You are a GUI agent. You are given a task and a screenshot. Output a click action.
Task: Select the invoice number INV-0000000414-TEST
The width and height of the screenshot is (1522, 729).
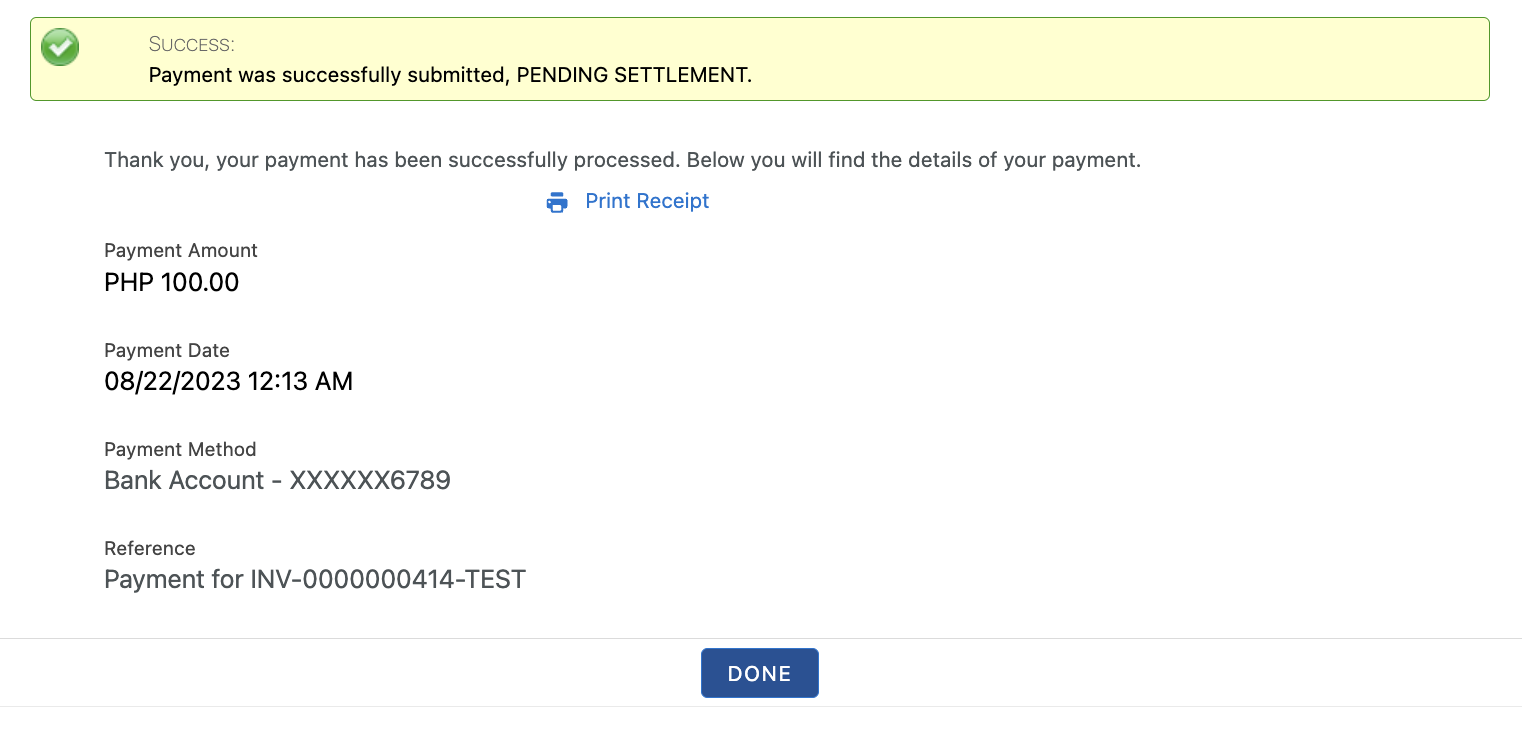tap(388, 579)
